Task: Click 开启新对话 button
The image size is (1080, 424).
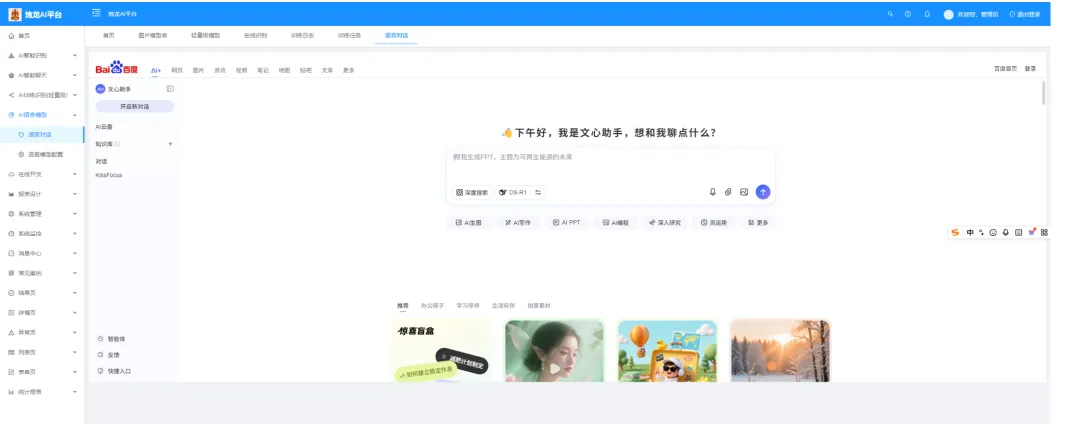Action: click(134, 107)
